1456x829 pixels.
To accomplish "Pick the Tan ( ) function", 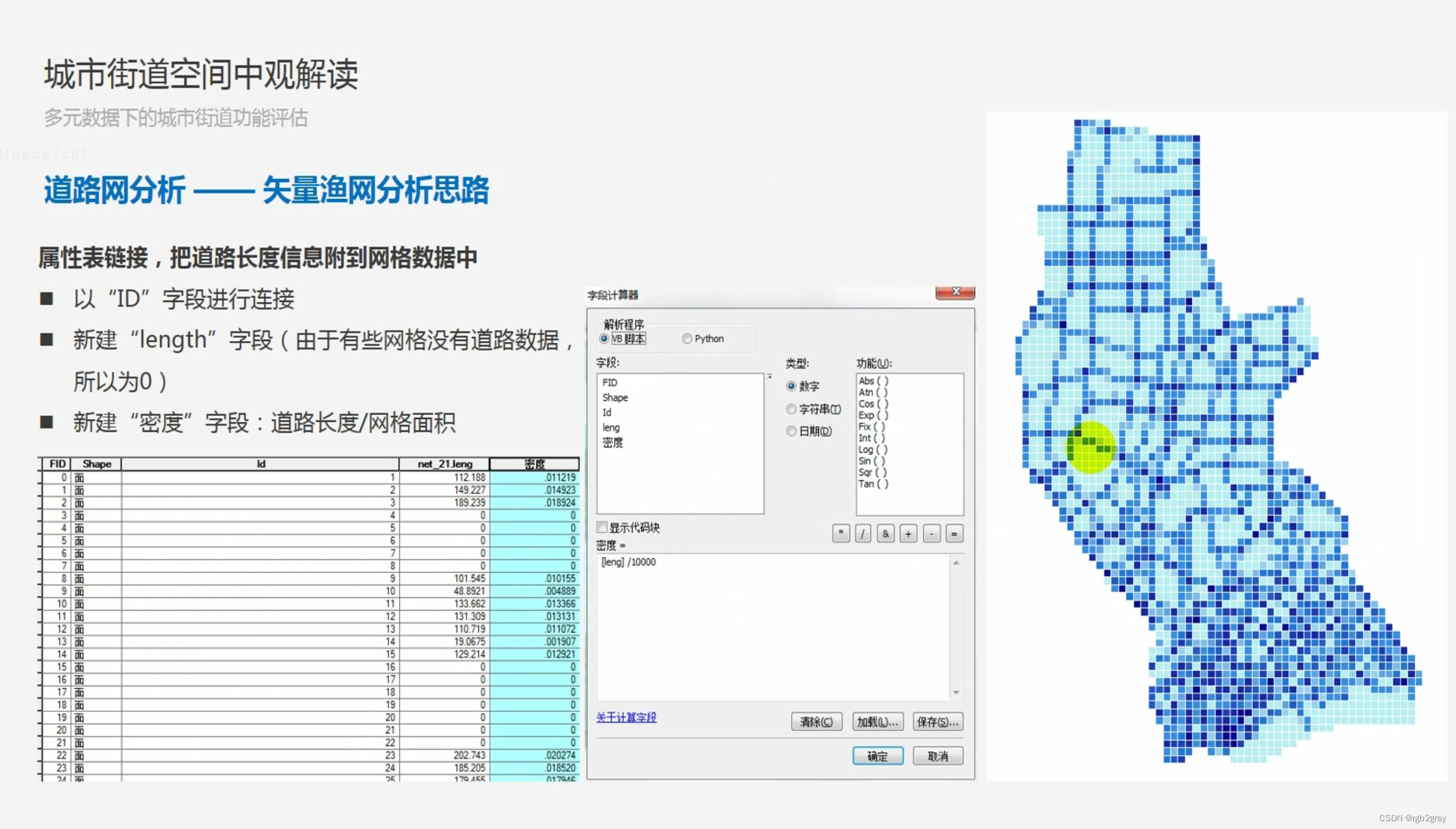I will coord(873,483).
